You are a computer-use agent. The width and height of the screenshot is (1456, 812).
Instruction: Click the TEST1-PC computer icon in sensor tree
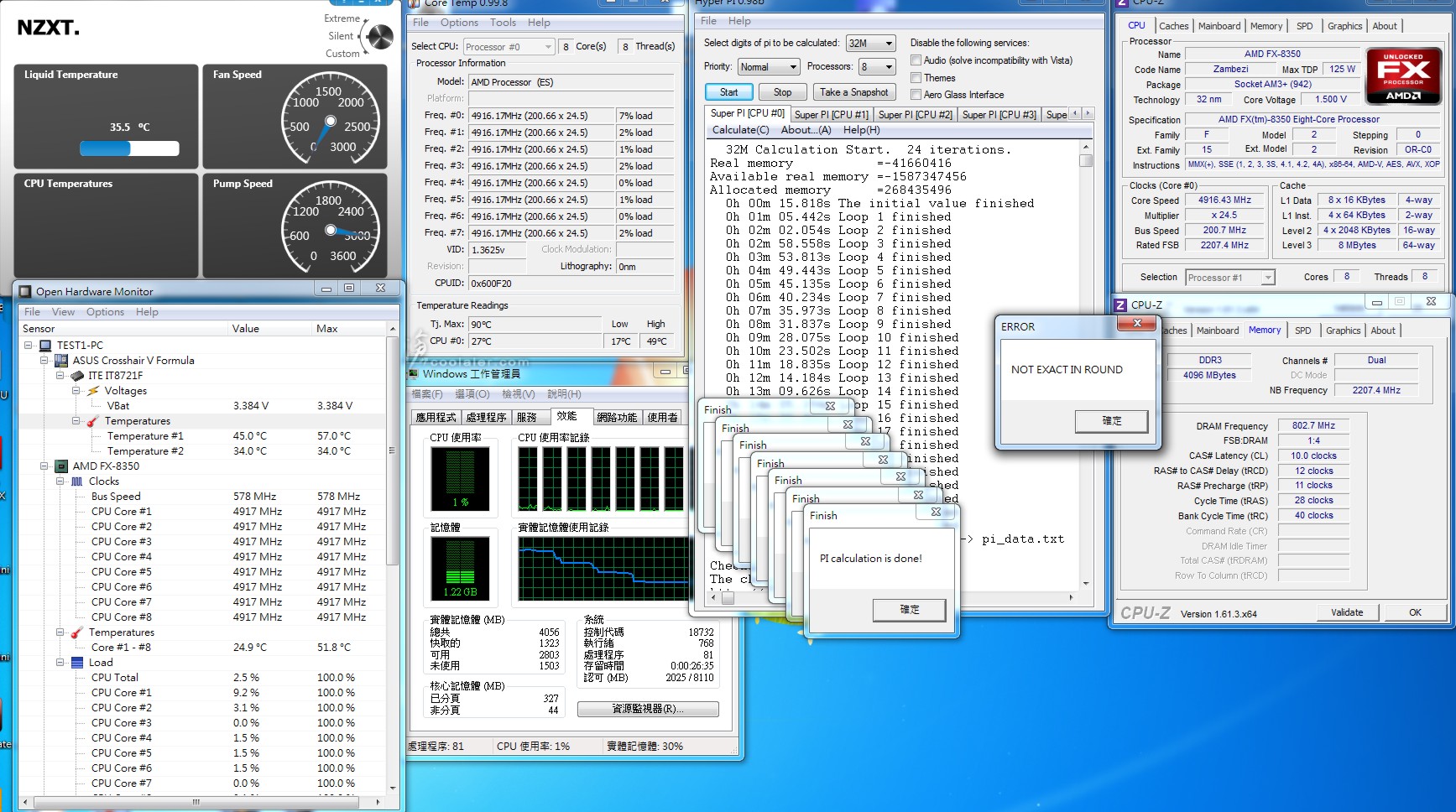coord(46,345)
